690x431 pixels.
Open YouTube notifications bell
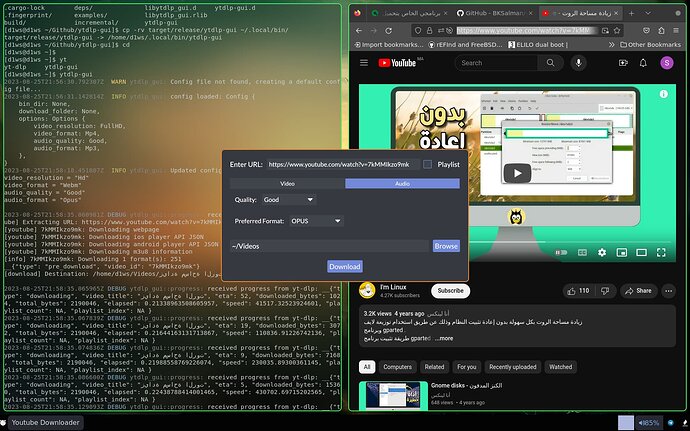[x=643, y=63]
